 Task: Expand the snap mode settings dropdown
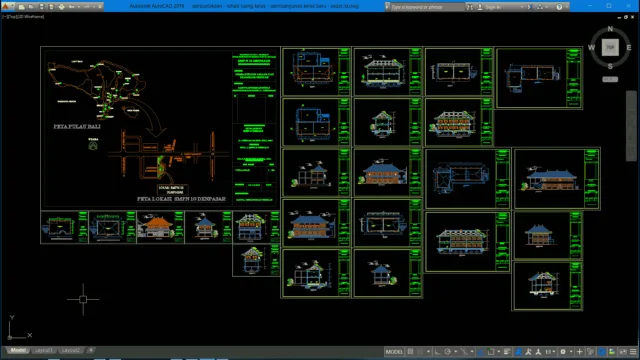pyautogui.click(x=428, y=352)
